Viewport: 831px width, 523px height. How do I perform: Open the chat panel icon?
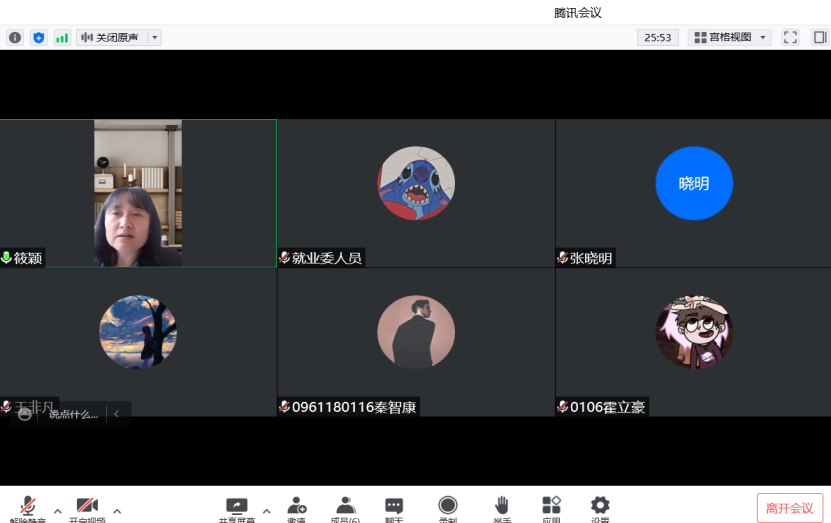coord(394,506)
